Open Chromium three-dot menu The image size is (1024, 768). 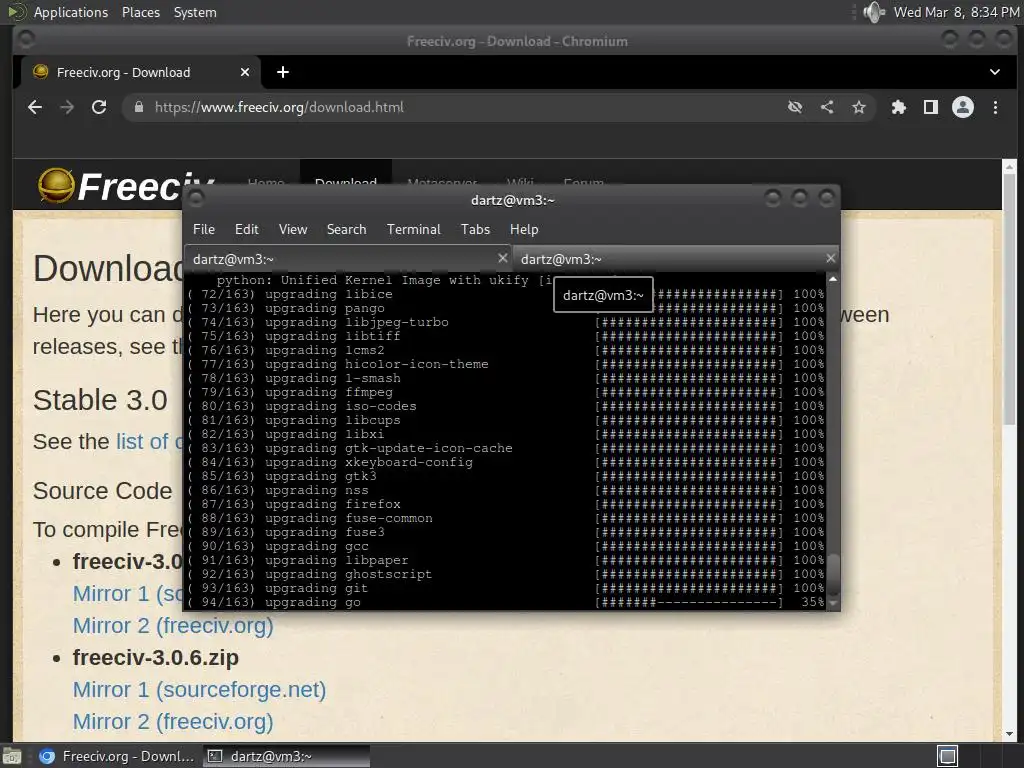pyautogui.click(x=995, y=107)
